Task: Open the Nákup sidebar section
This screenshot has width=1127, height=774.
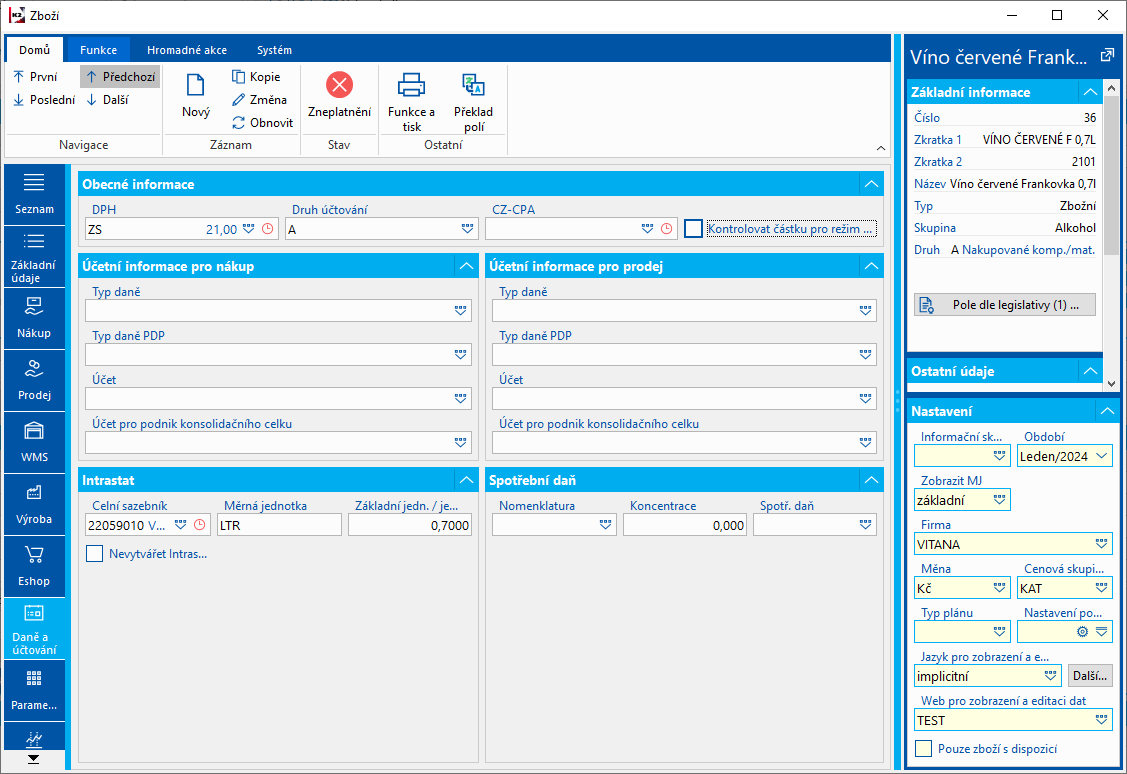Action: (x=34, y=318)
